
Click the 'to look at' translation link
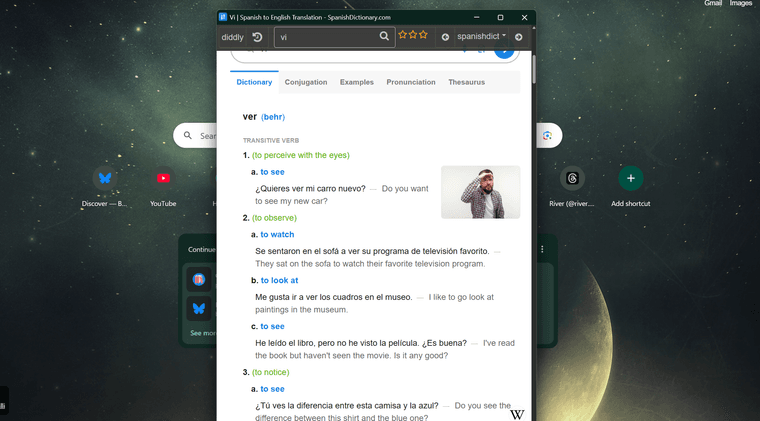pos(279,281)
